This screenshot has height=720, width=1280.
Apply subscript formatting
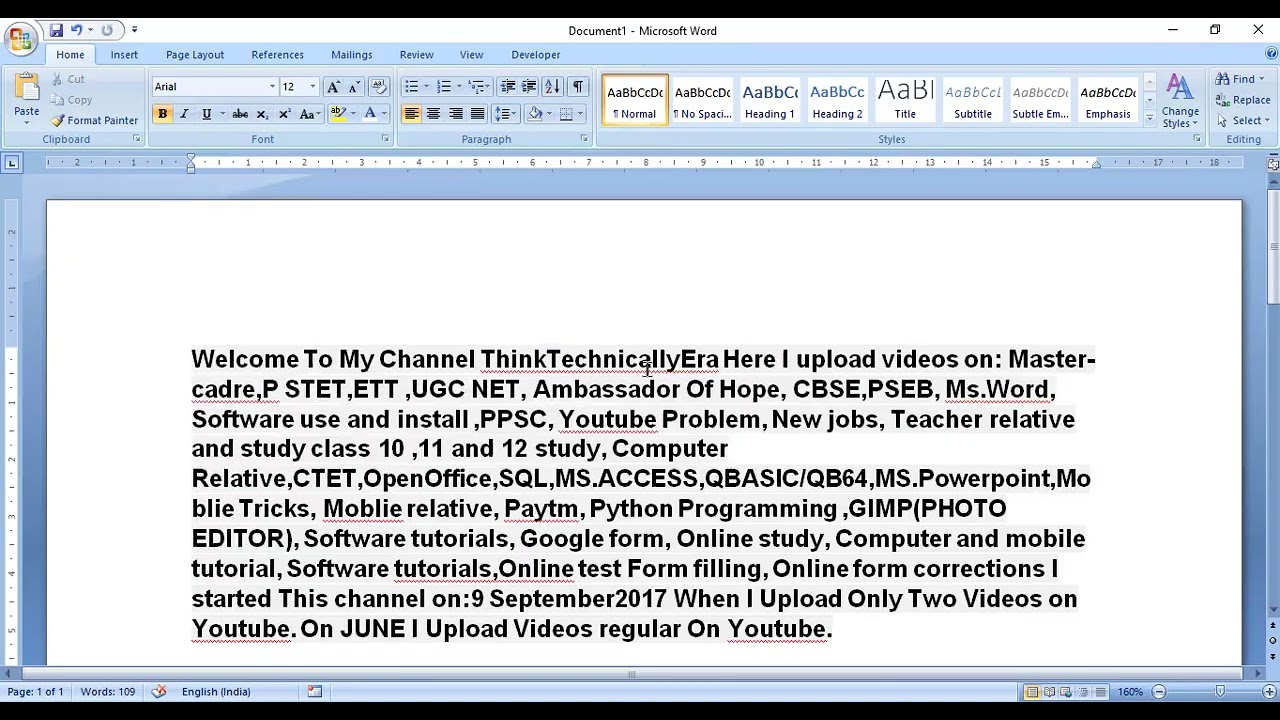tap(262, 114)
